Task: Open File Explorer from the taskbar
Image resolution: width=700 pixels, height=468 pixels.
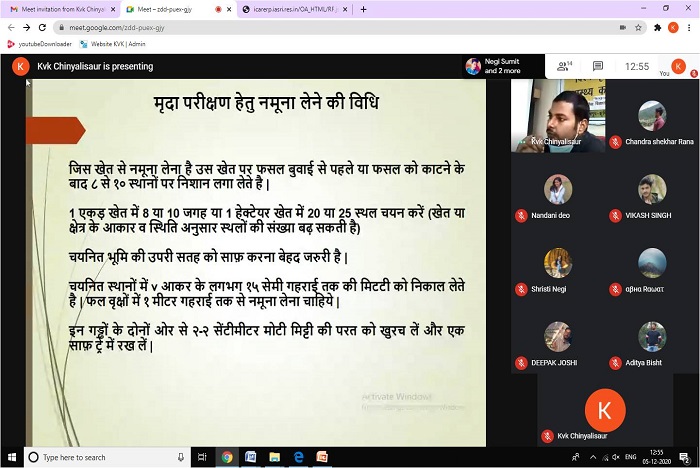Action: [x=276, y=457]
